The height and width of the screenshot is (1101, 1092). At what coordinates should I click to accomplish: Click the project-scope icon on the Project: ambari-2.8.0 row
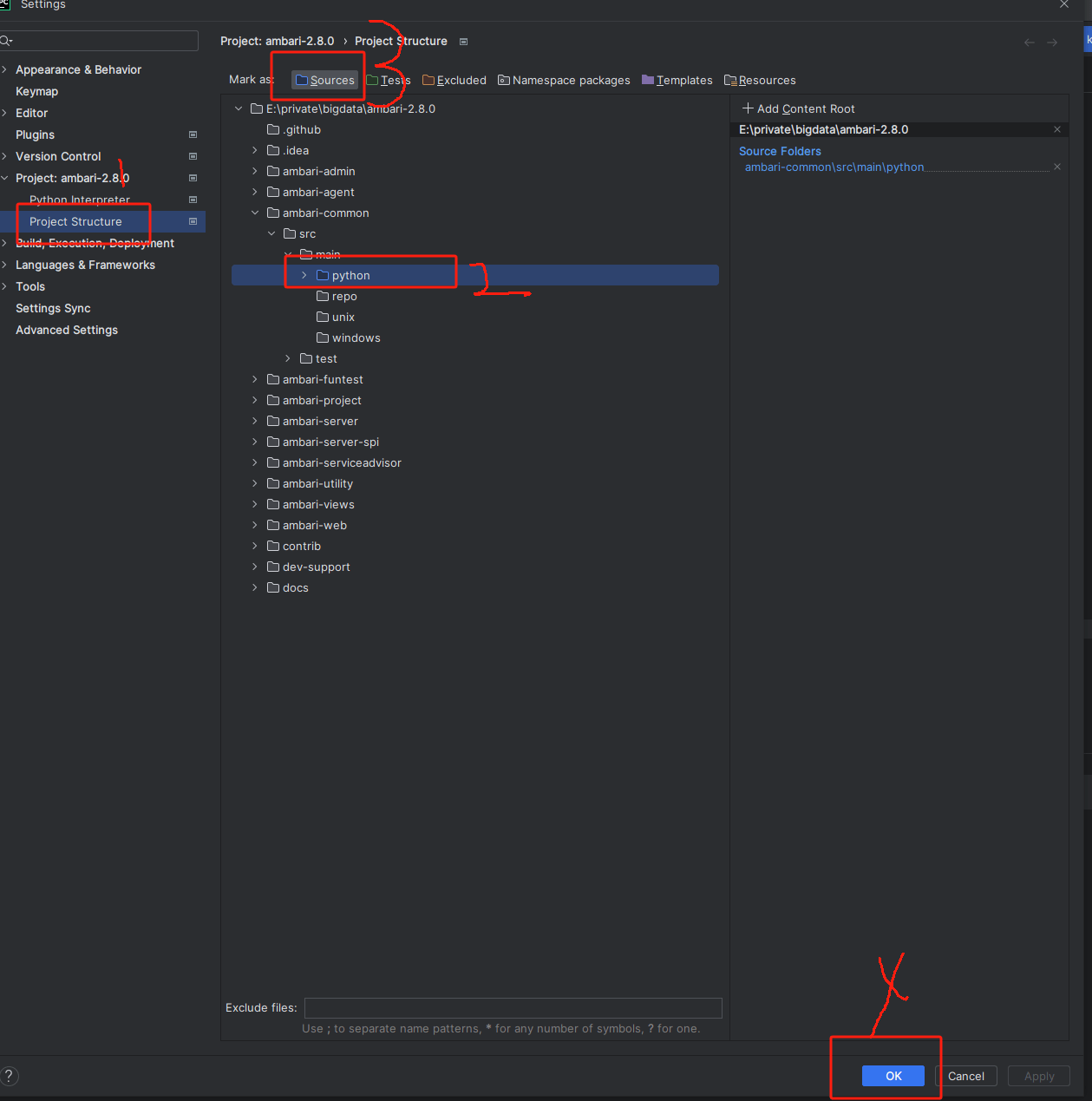[x=193, y=178]
